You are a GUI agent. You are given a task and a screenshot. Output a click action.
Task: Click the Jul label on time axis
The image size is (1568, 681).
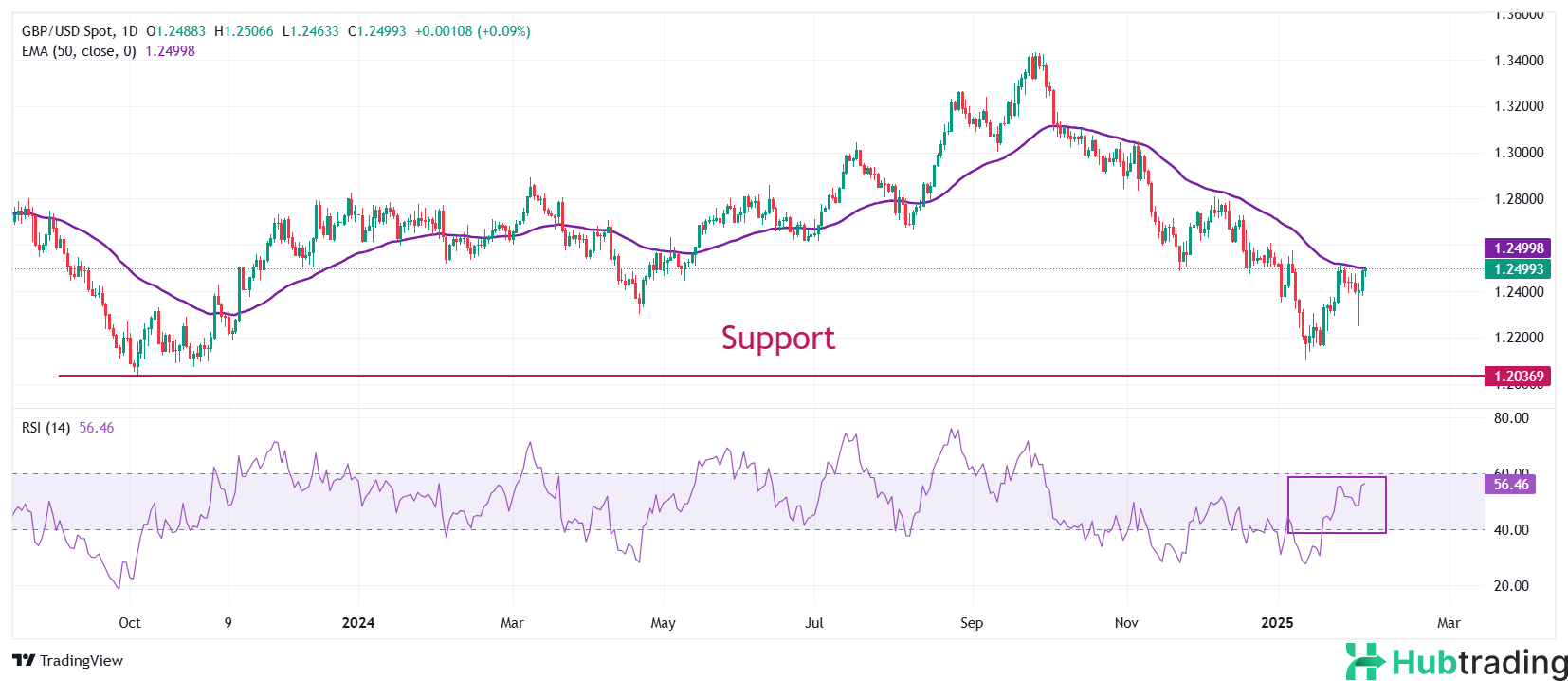813,623
